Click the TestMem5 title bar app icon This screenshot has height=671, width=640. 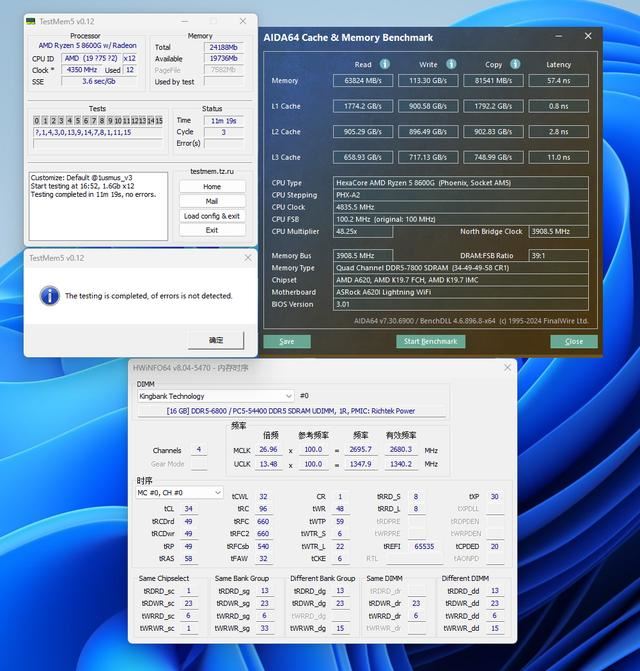click(32, 21)
